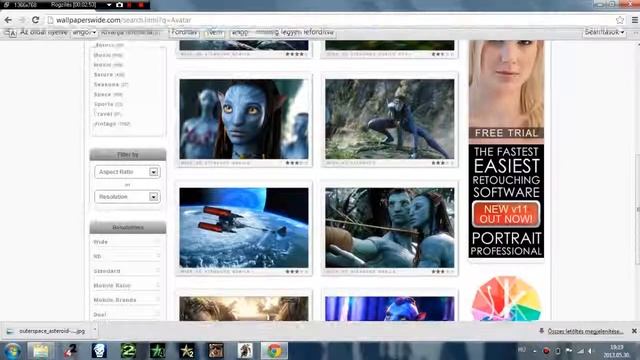
Task: Reload the page with the refresh icon
Action: (x=36, y=20)
